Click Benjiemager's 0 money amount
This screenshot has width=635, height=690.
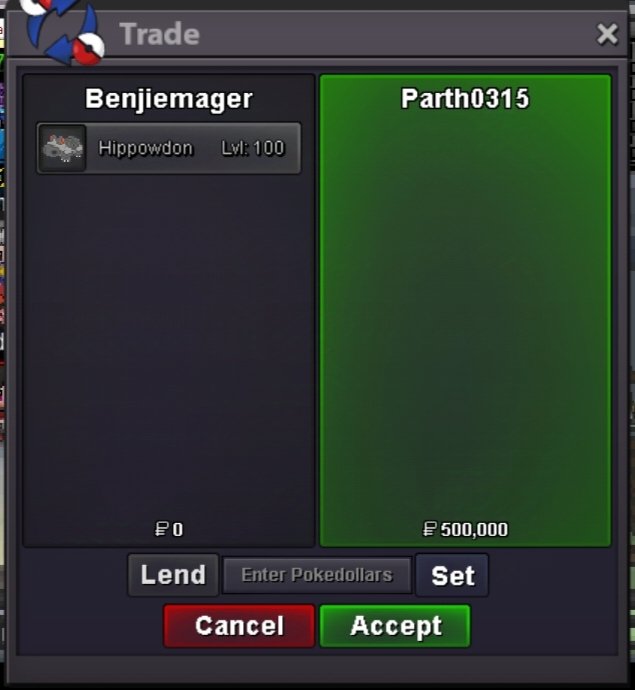click(177, 529)
